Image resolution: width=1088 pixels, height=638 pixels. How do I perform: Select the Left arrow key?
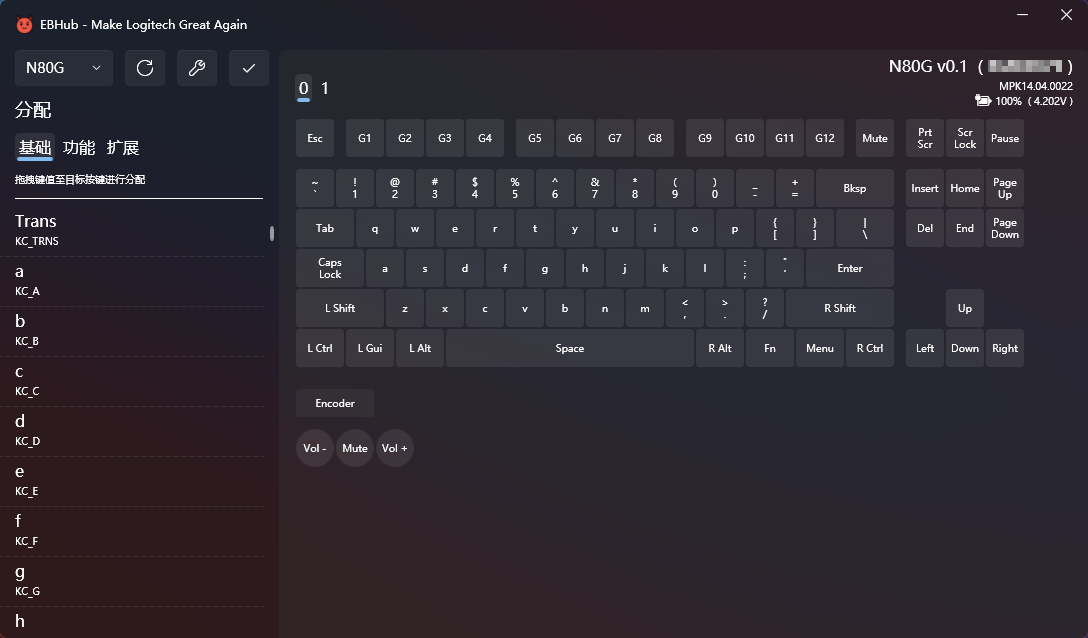pyautogui.click(x=925, y=349)
